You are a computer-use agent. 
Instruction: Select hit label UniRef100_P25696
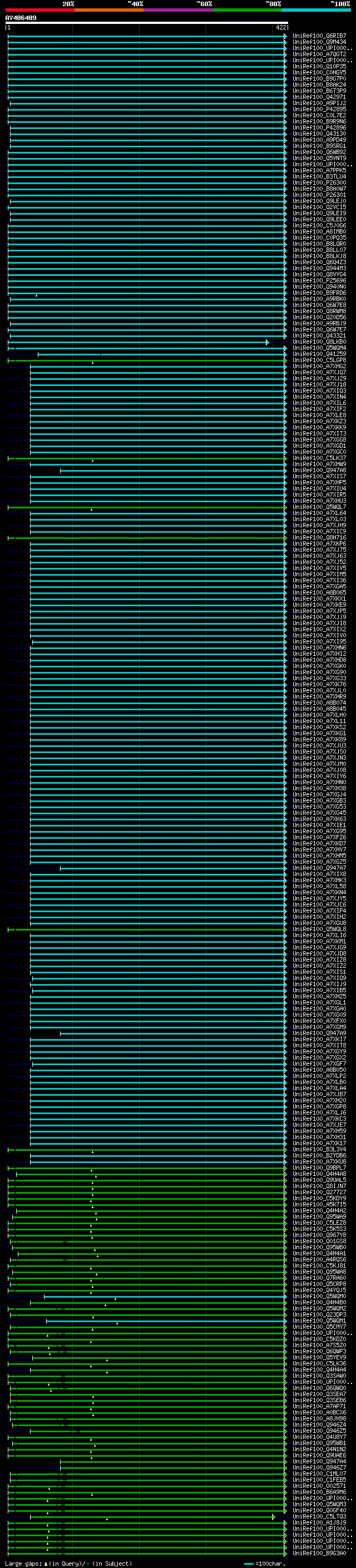point(319,280)
